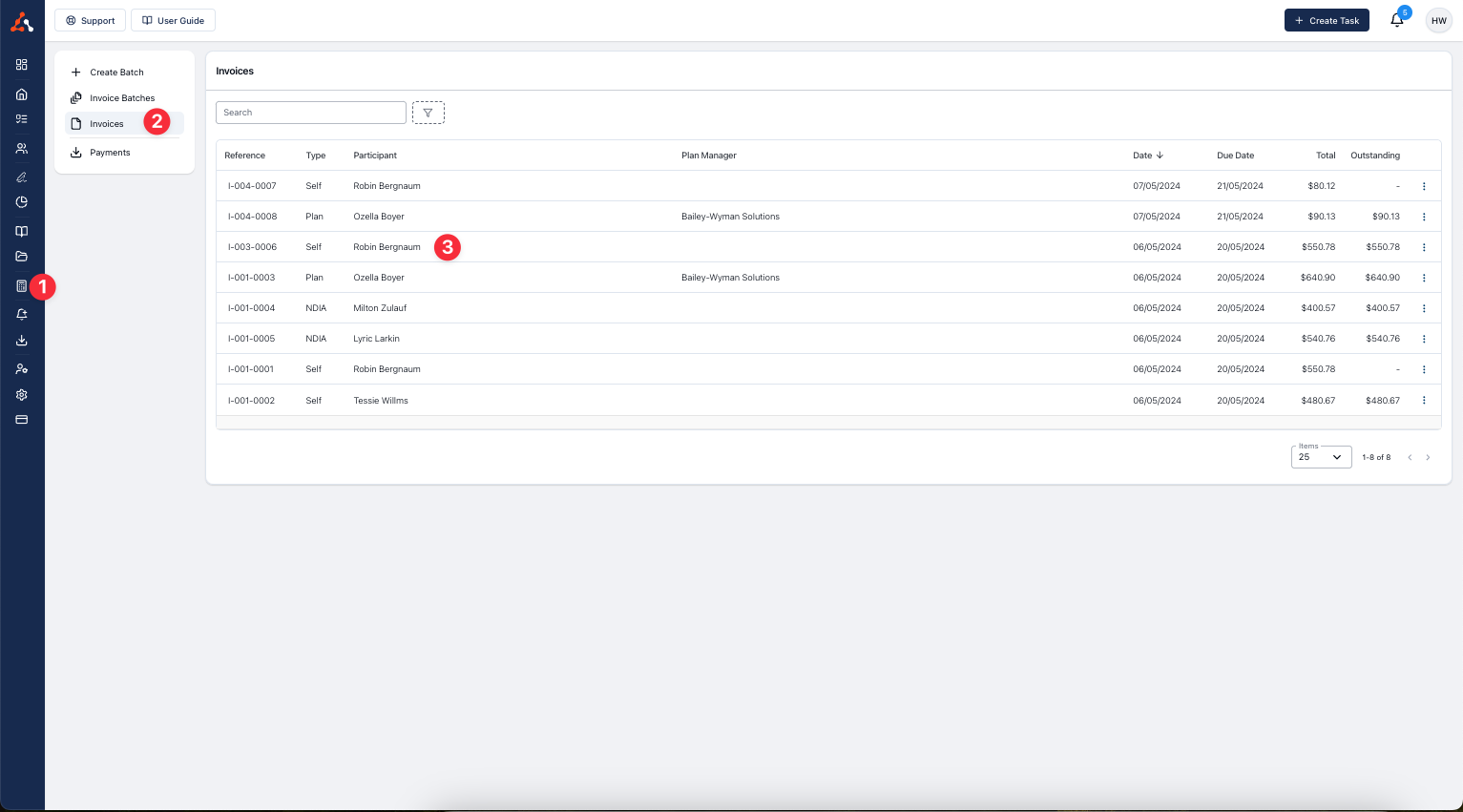Open the notifications bell with badge 5

tap(1396, 20)
